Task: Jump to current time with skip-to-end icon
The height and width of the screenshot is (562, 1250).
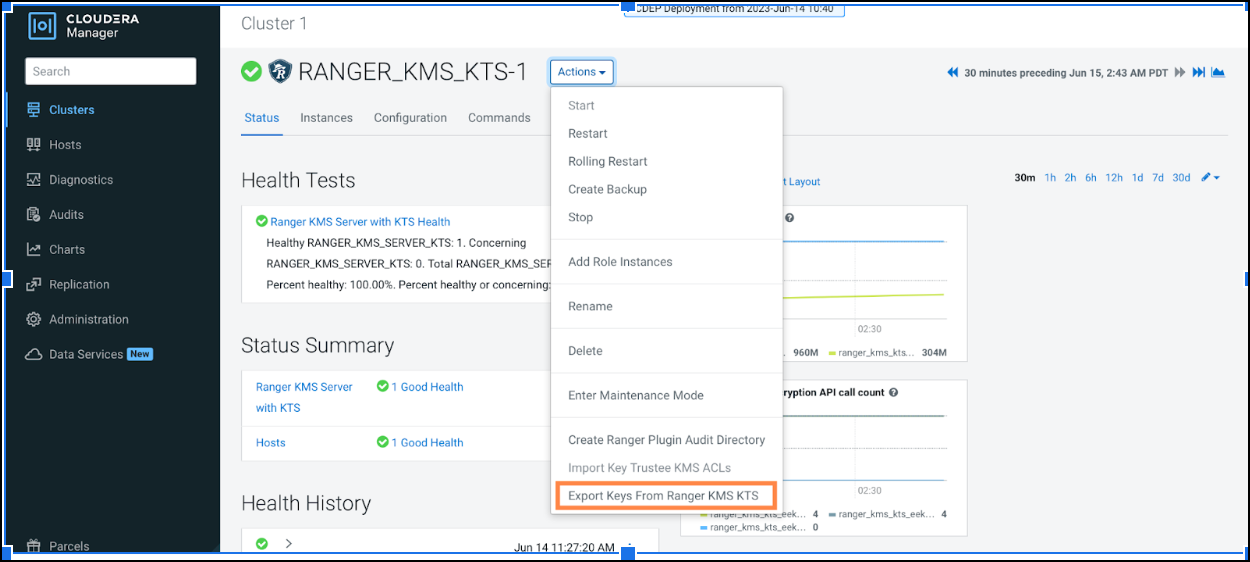Action: pos(1198,73)
